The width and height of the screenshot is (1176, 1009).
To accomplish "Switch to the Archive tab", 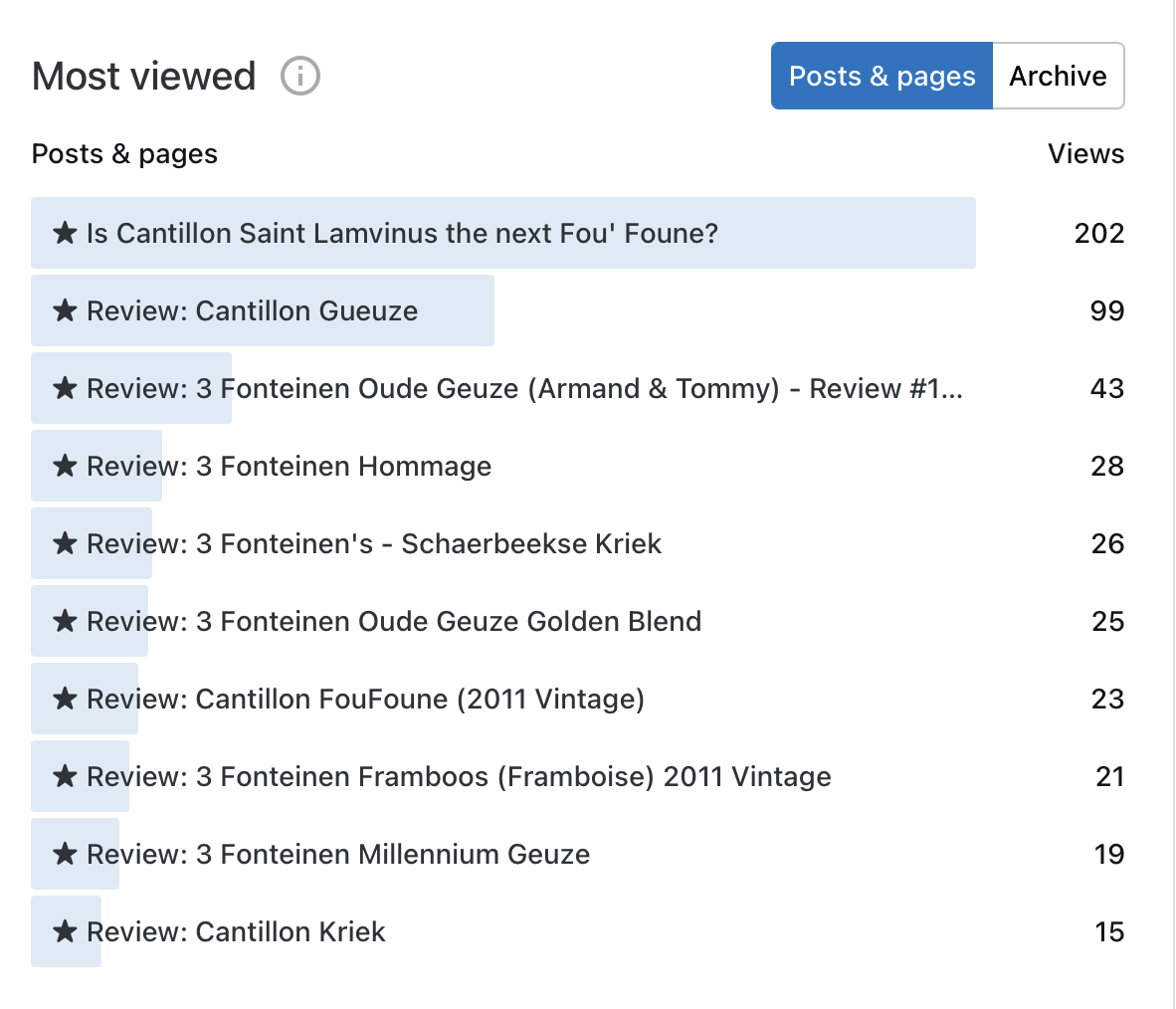I will [x=1058, y=76].
